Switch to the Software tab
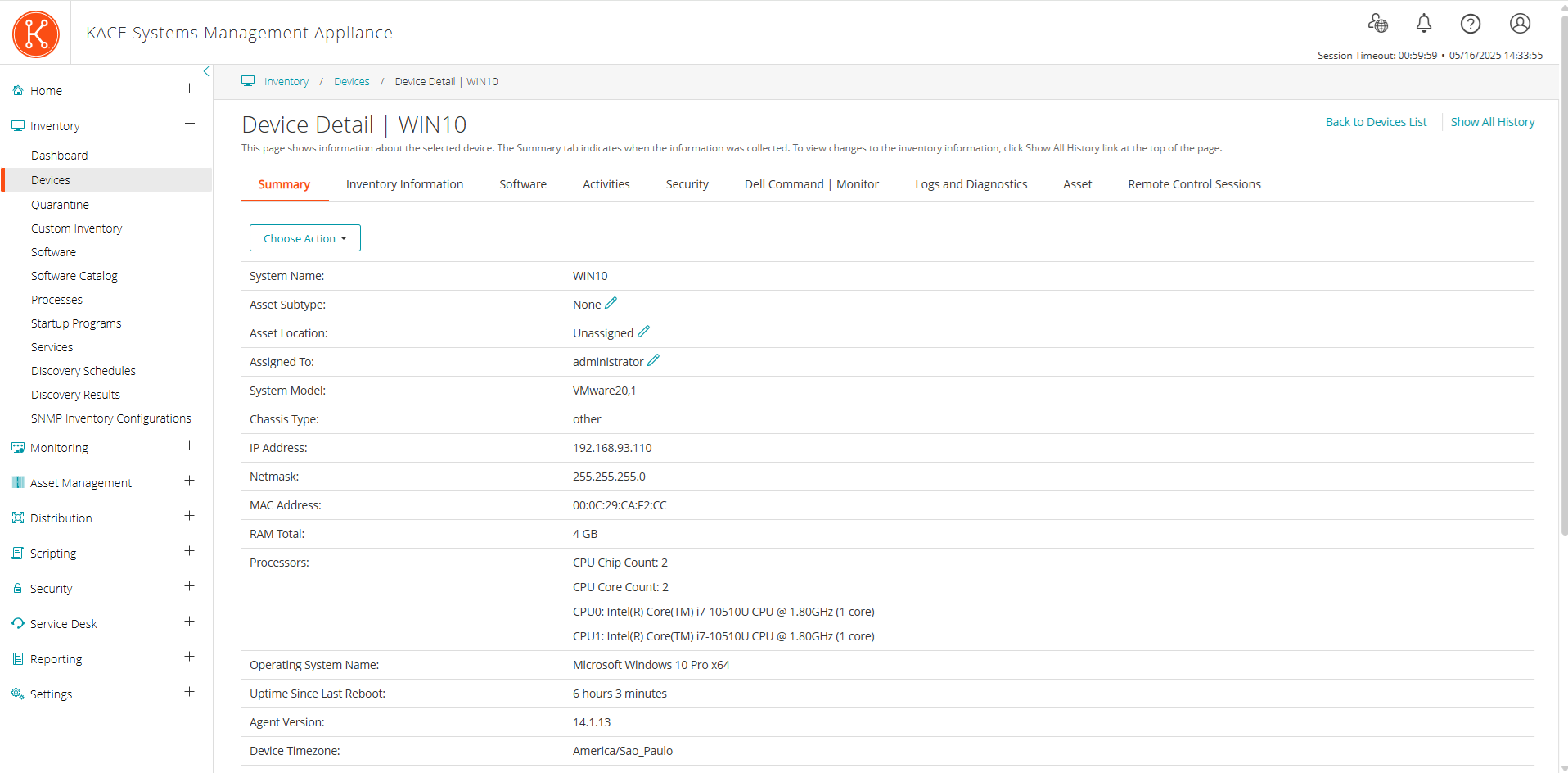 pos(523,184)
